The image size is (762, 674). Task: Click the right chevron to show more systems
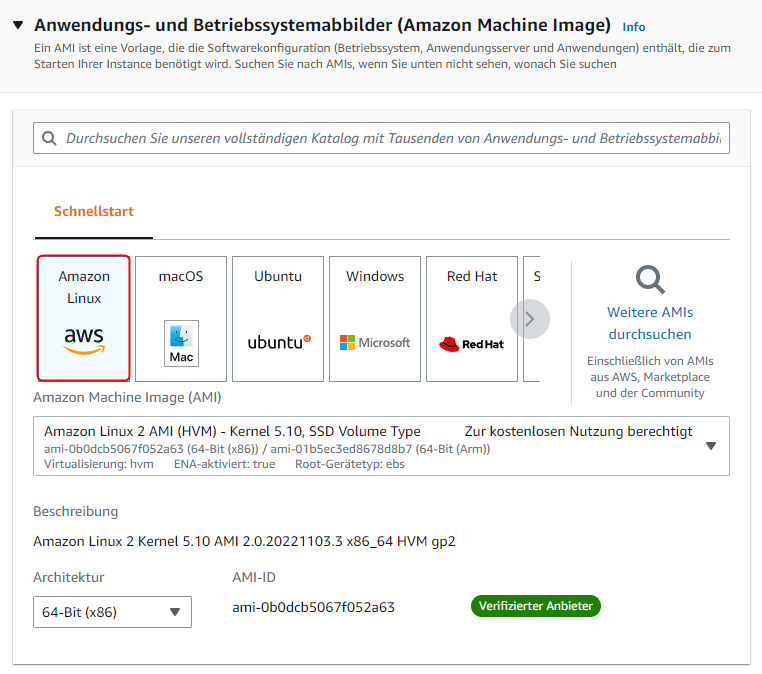coord(530,319)
